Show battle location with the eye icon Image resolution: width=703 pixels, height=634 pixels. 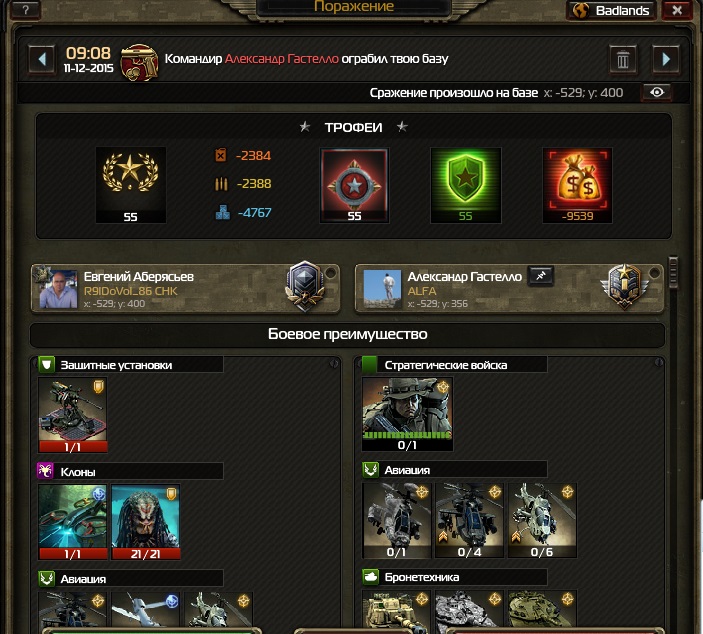(x=656, y=92)
